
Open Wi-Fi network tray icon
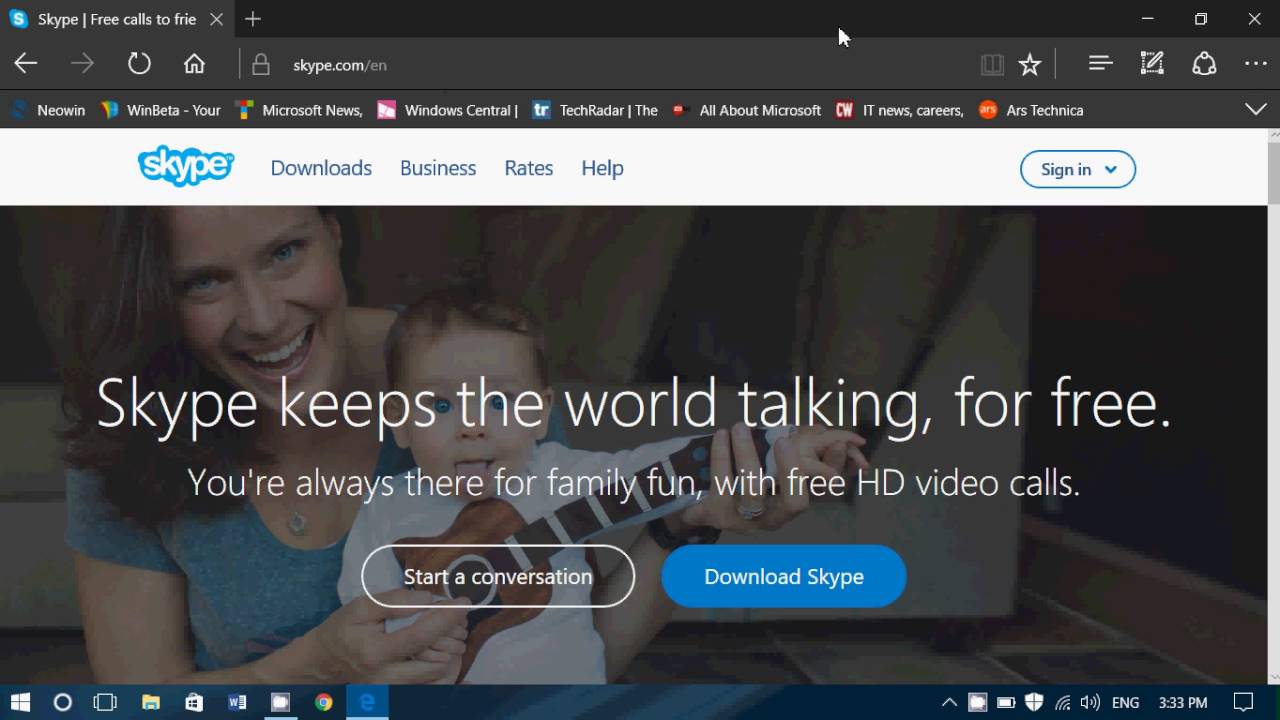[1062, 702]
